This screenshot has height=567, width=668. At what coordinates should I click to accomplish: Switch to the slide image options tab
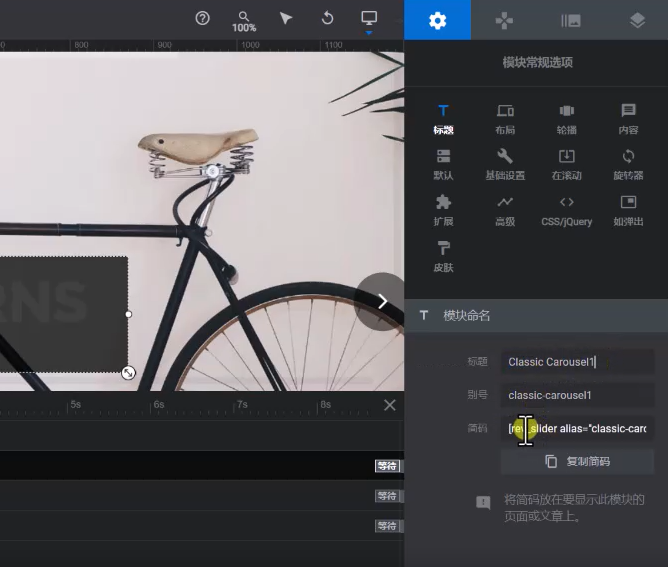(571, 20)
